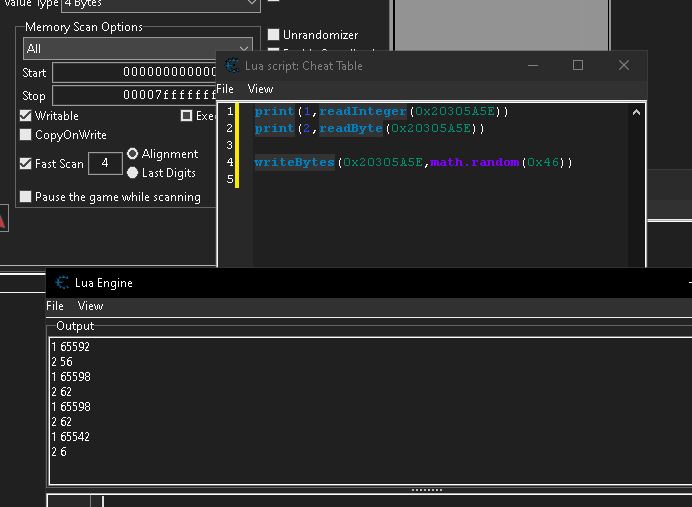The height and width of the screenshot is (507, 692).
Task: Open View menu in Lua Engine window
Action: point(90,306)
